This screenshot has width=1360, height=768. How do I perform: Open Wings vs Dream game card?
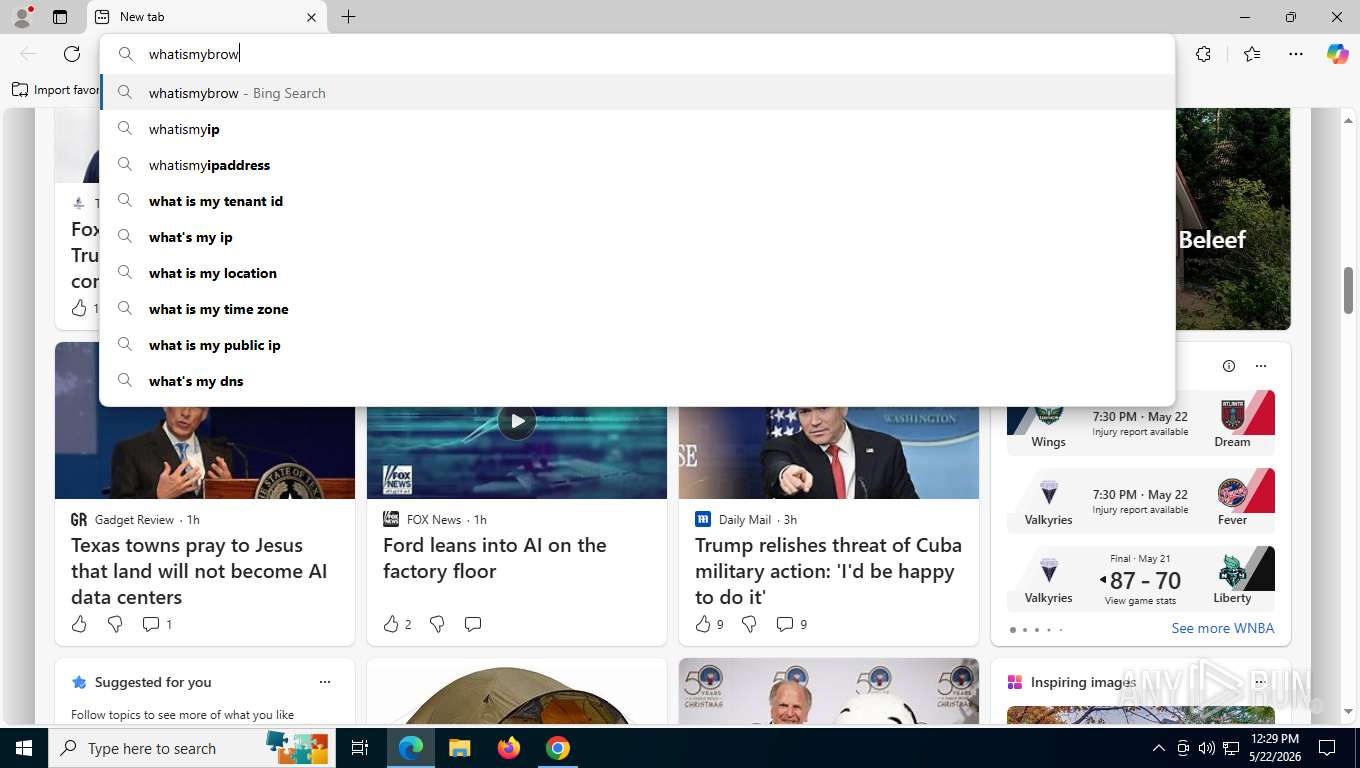click(x=1140, y=423)
